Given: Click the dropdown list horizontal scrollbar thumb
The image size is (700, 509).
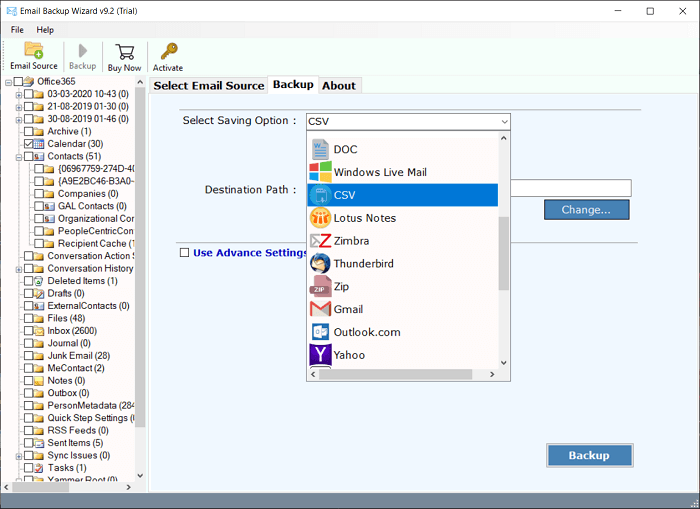Looking at the screenshot, I should click(396, 374).
